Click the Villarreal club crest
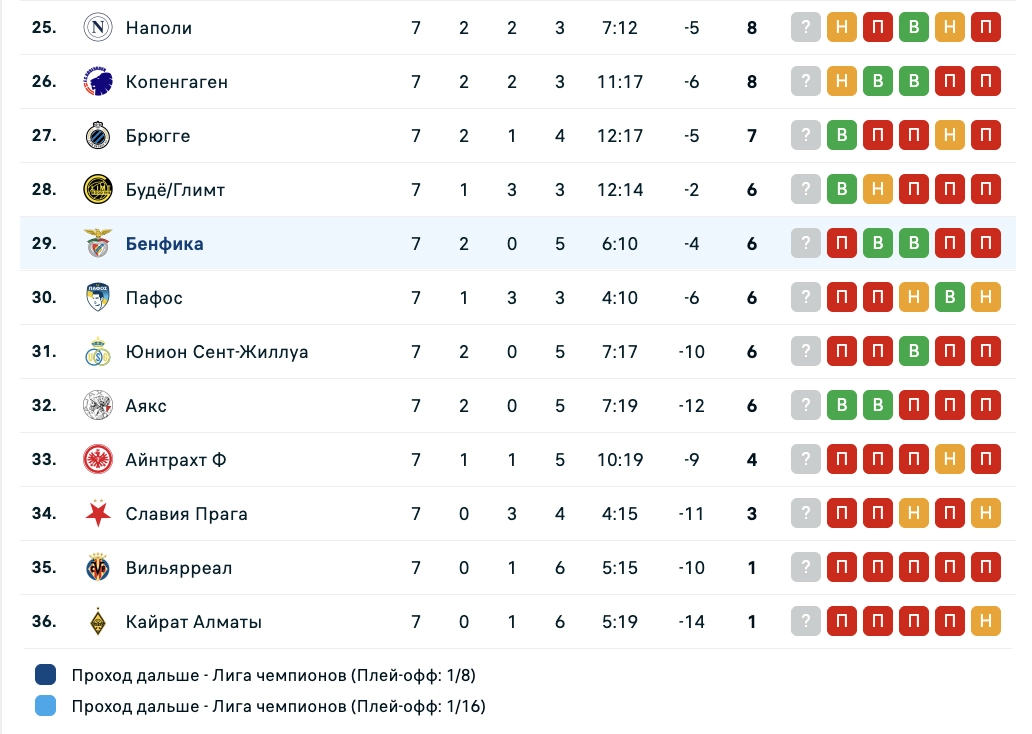The height and width of the screenshot is (734, 1032). coord(98,568)
